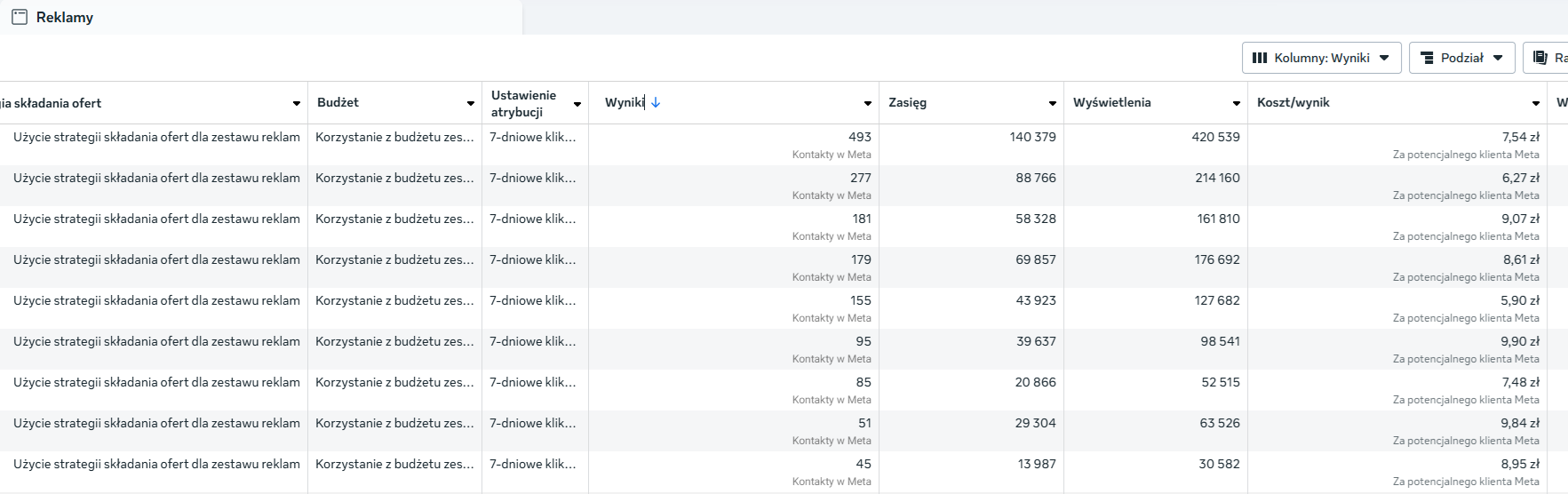This screenshot has height=494, width=1568.
Task: Open Budżet column options arrow
Action: [471, 103]
